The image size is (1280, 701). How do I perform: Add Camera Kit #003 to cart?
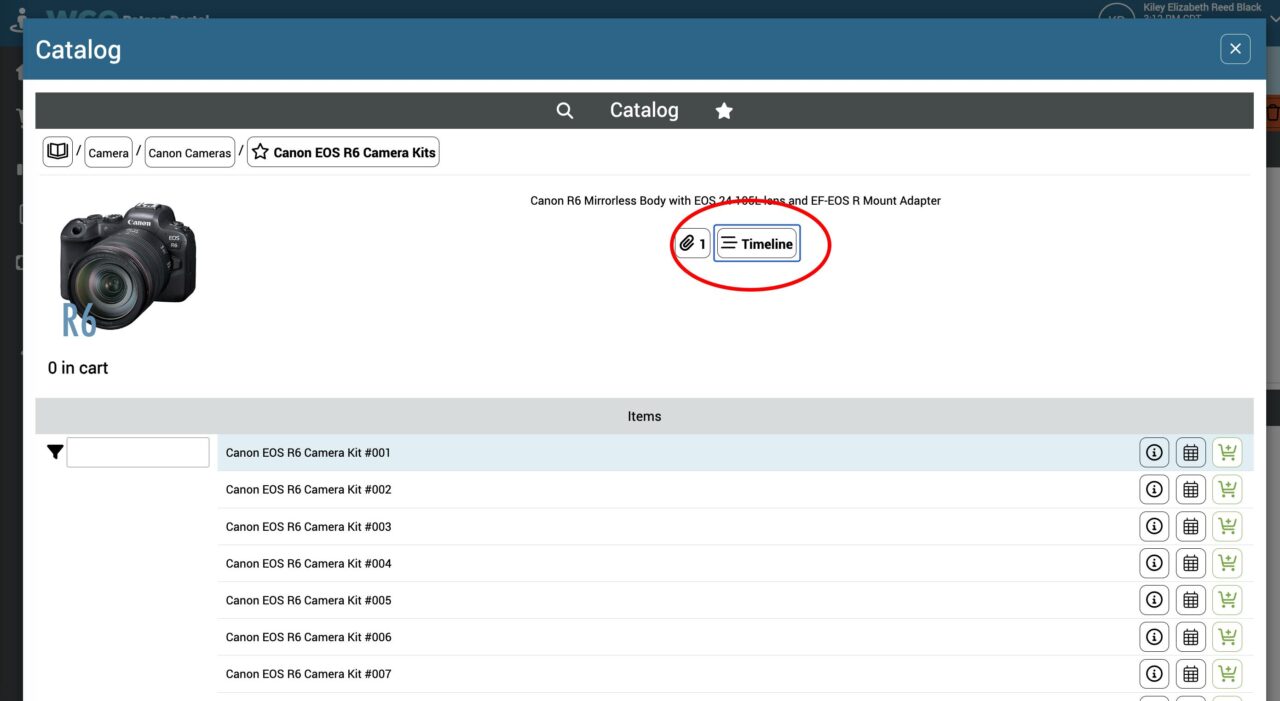click(1227, 526)
